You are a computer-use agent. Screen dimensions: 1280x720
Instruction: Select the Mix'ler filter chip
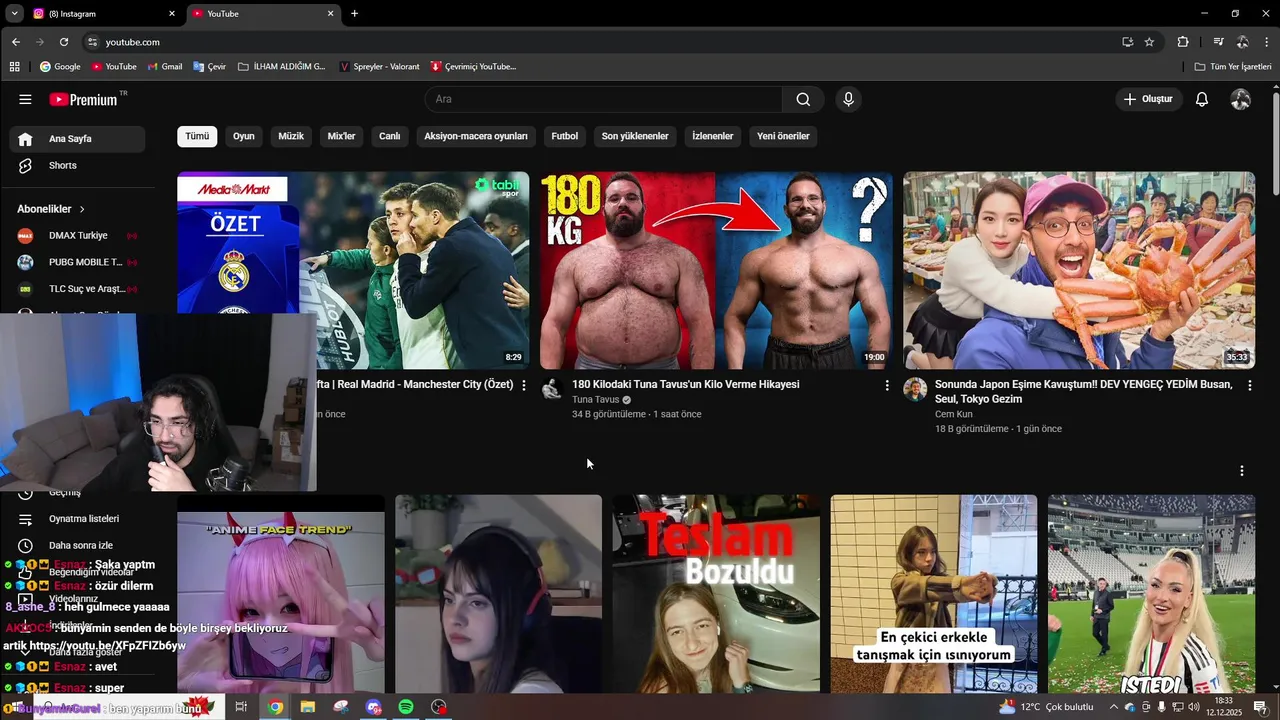pos(342,136)
